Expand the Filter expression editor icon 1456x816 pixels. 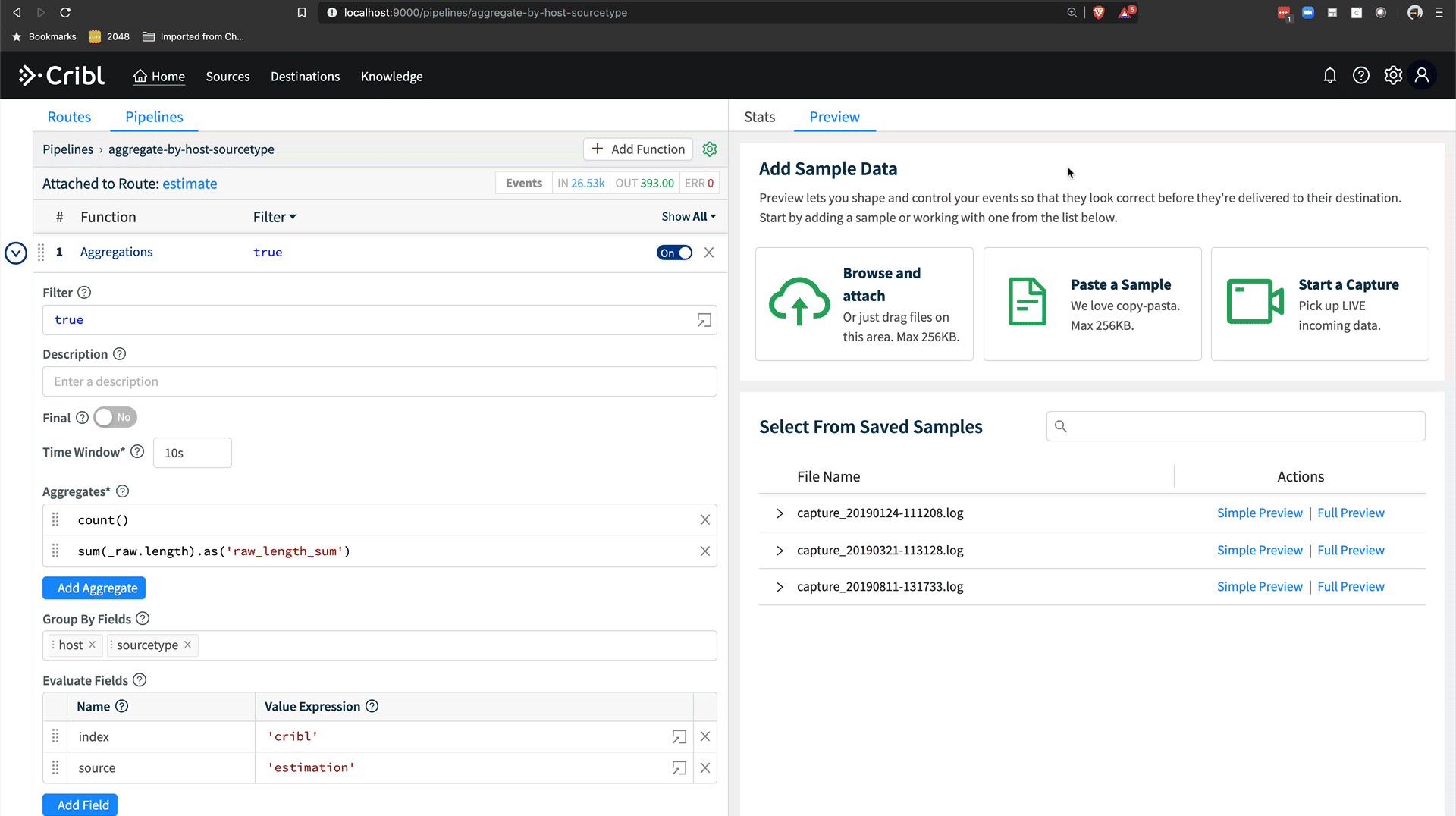[704, 320]
